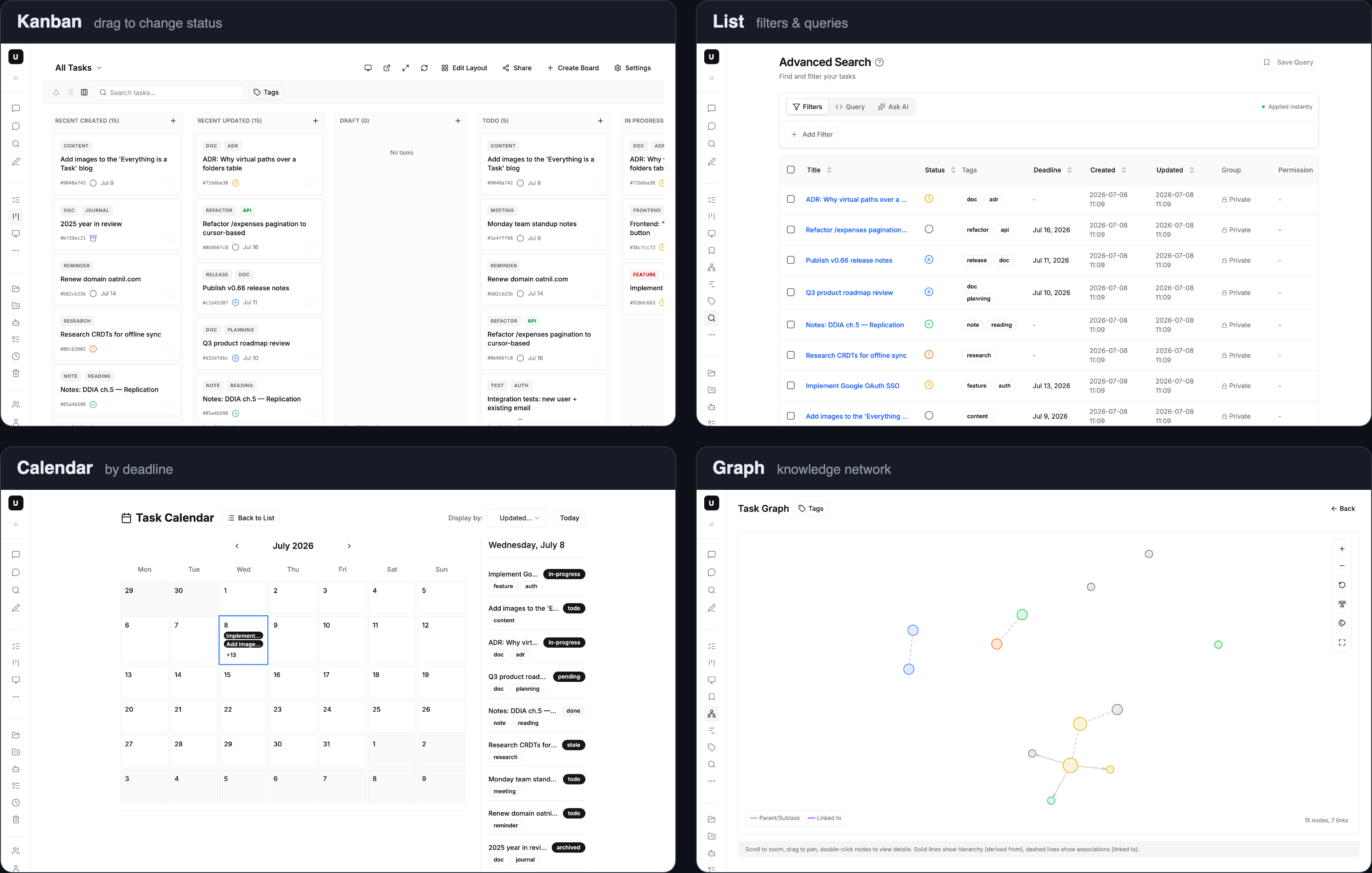Click the Save Query button
The height and width of the screenshot is (873, 1372).
[x=1288, y=62]
